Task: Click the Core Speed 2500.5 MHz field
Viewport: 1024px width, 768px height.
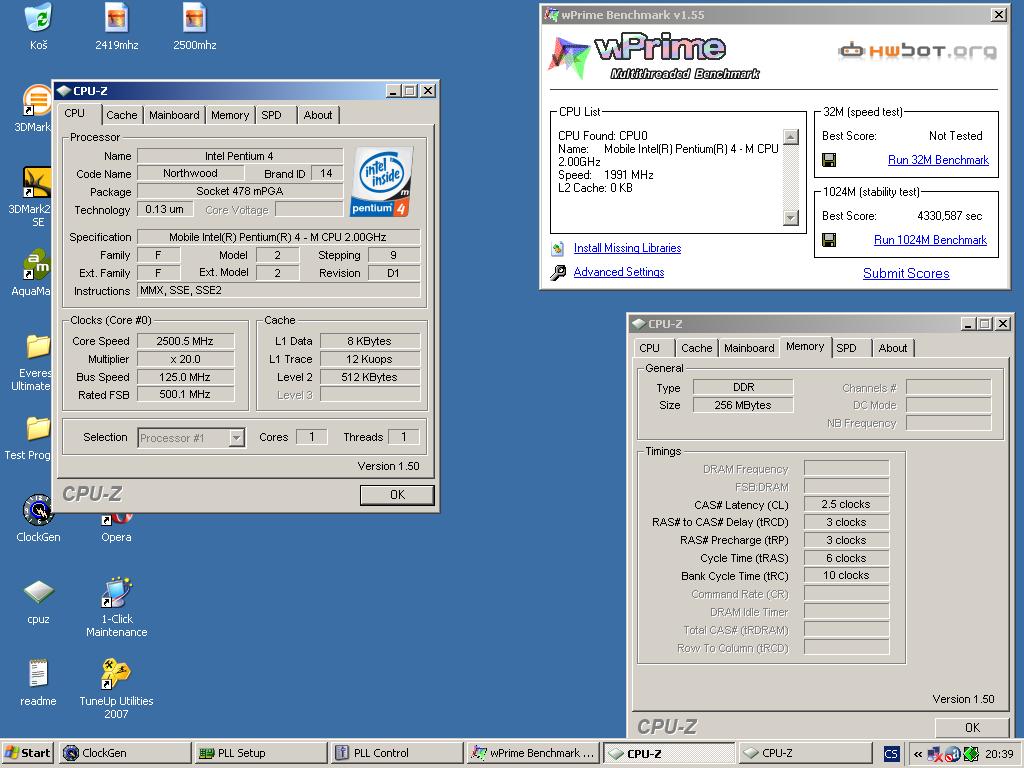Action: (x=185, y=341)
